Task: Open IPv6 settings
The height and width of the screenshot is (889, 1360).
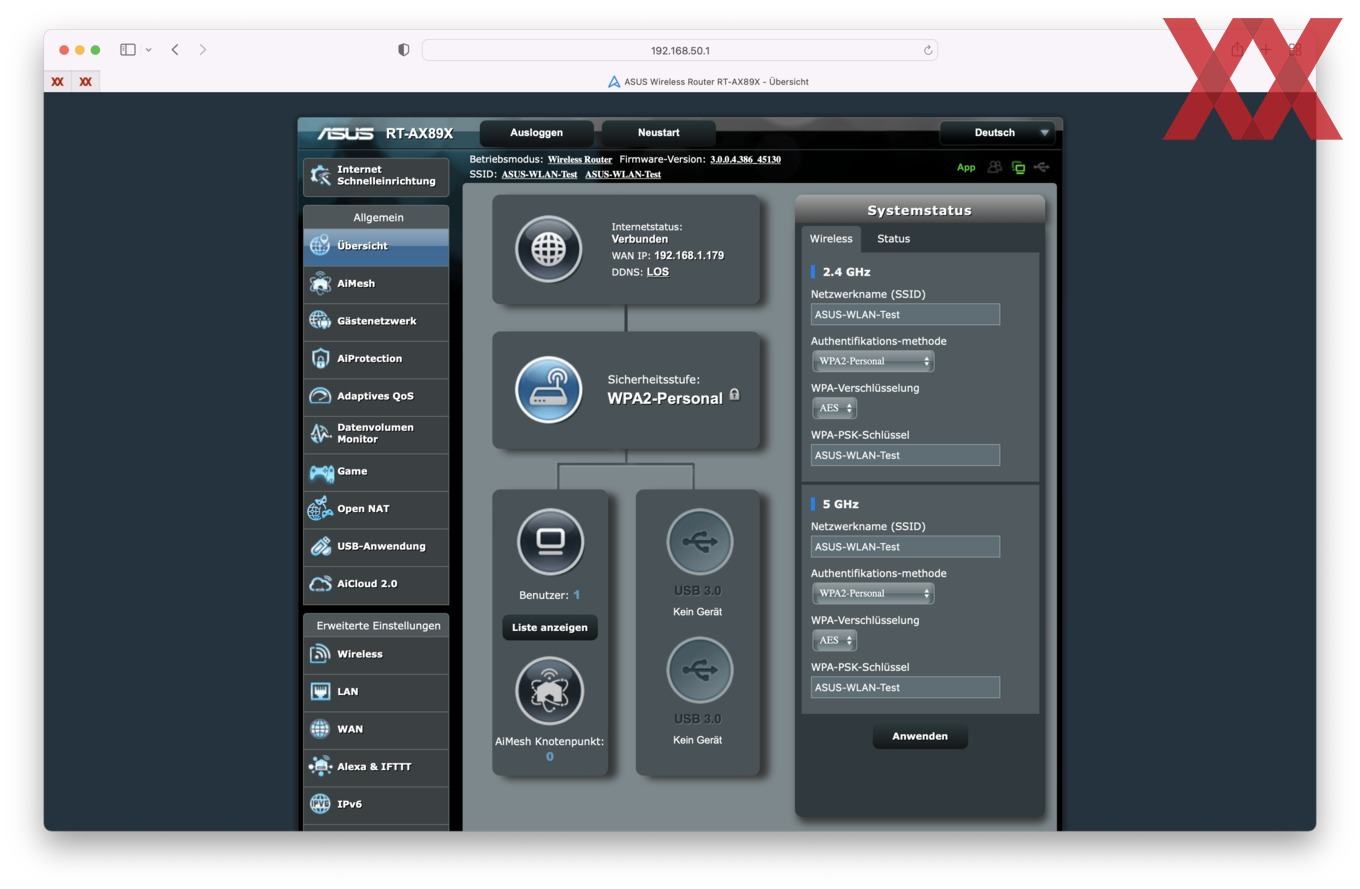Action: pyautogui.click(x=376, y=804)
